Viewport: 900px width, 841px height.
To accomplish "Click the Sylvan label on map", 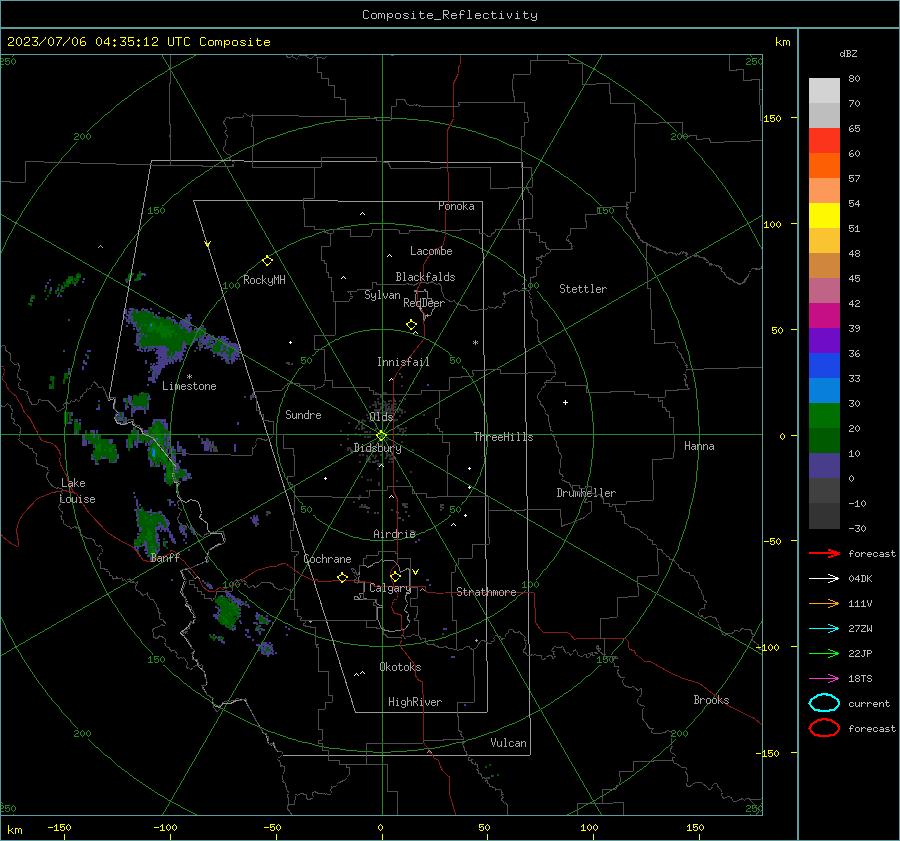I will point(382,295).
